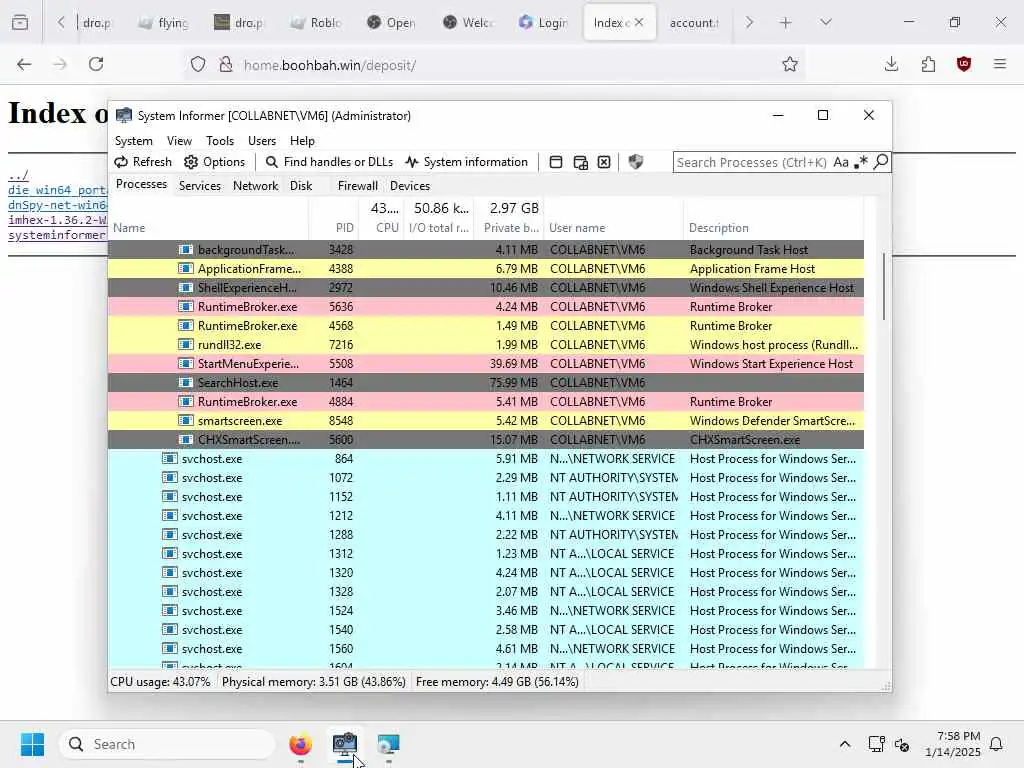
Task: Click the browser reload button
Action: [96, 64]
